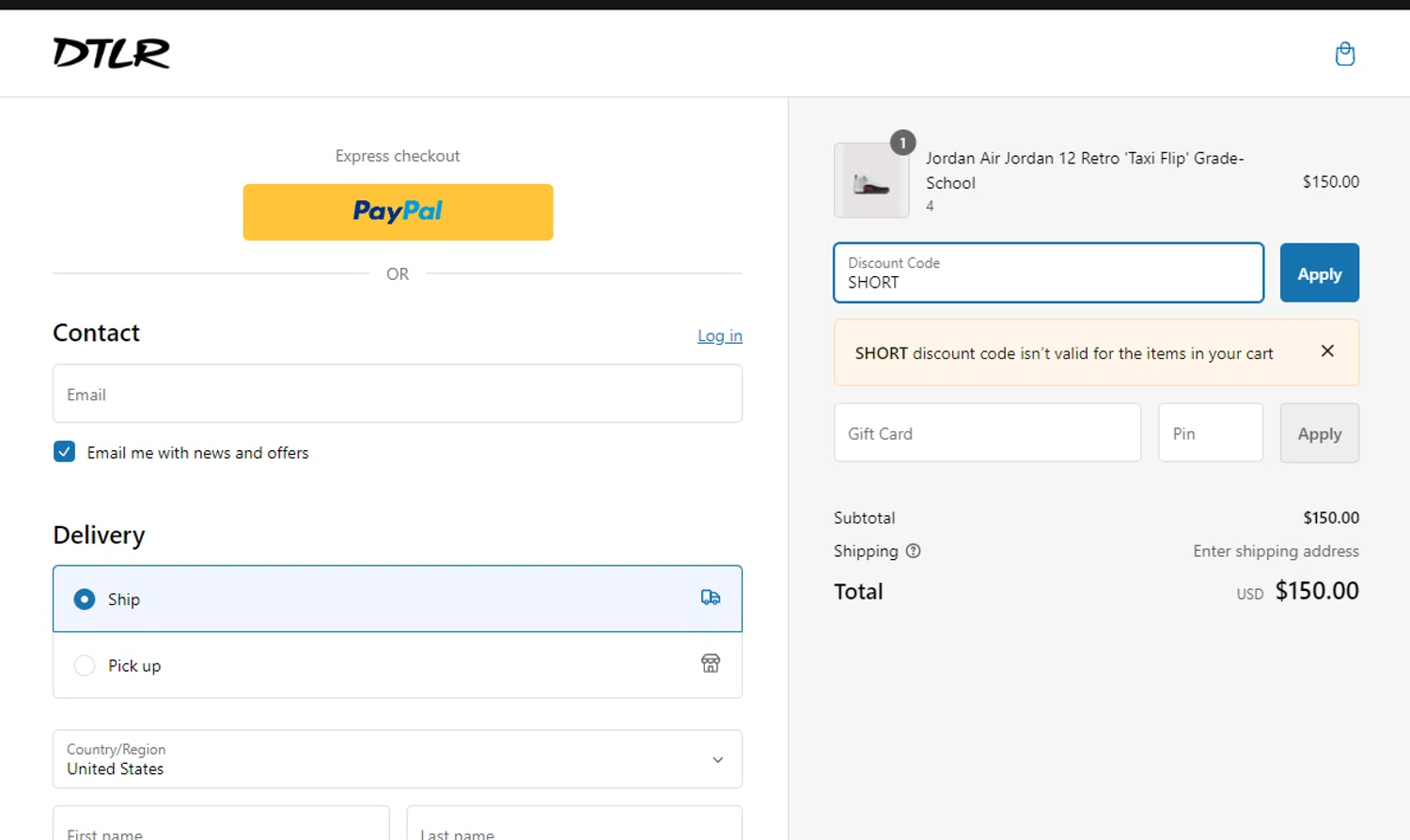This screenshot has width=1410, height=840.
Task: Click the Last name field
Action: (x=574, y=823)
